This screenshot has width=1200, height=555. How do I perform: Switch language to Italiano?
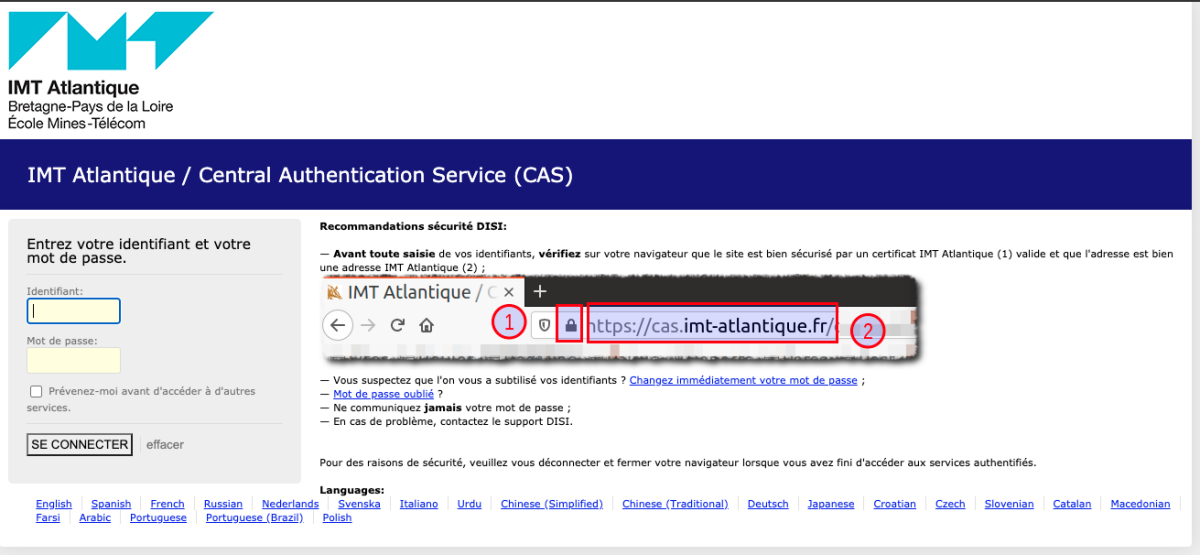419,504
